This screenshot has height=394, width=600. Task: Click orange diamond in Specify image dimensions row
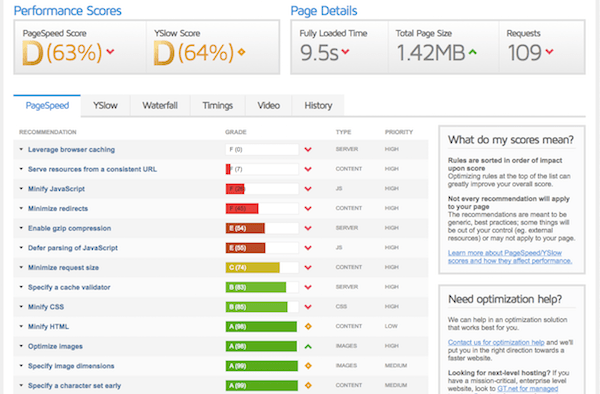pos(308,366)
